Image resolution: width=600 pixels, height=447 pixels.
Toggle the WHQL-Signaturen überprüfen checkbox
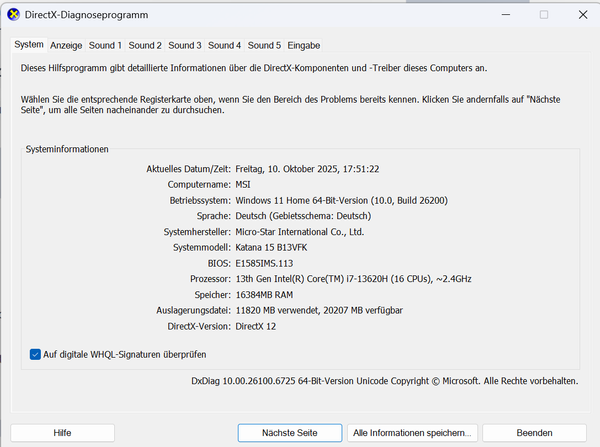point(36,354)
